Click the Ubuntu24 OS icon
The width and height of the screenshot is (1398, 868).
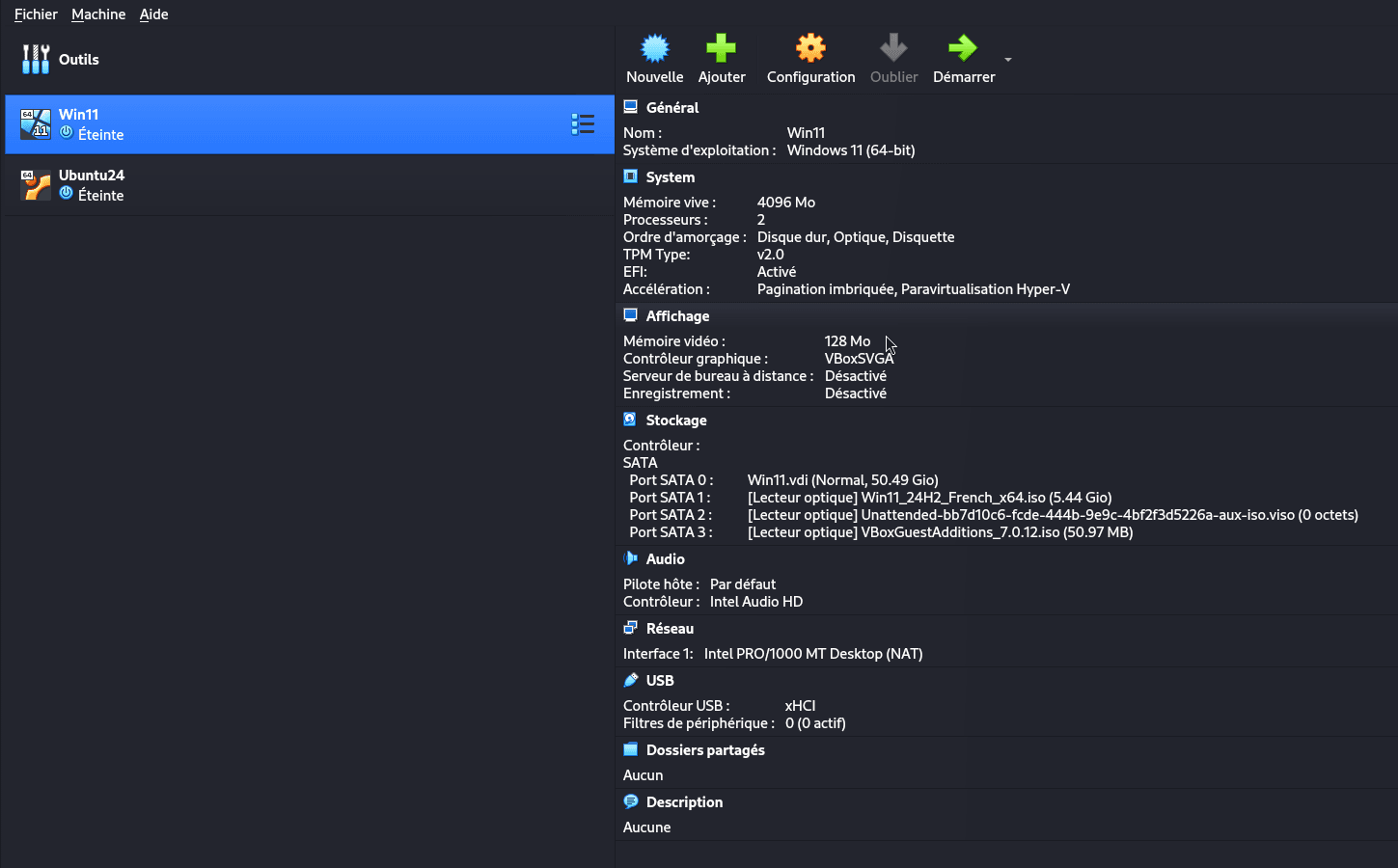[x=36, y=185]
